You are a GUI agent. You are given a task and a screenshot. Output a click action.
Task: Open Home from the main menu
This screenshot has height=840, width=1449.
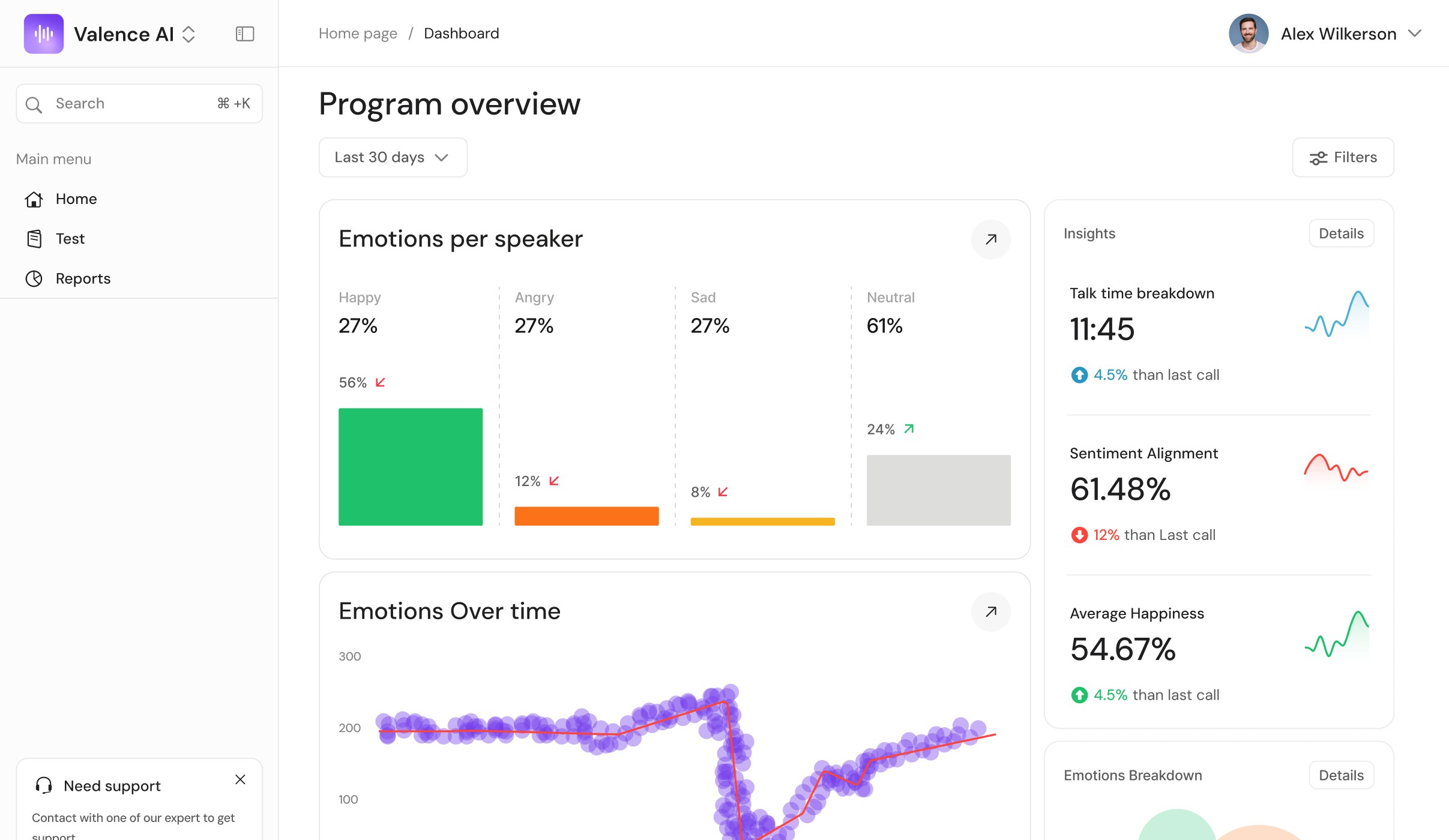click(76, 199)
